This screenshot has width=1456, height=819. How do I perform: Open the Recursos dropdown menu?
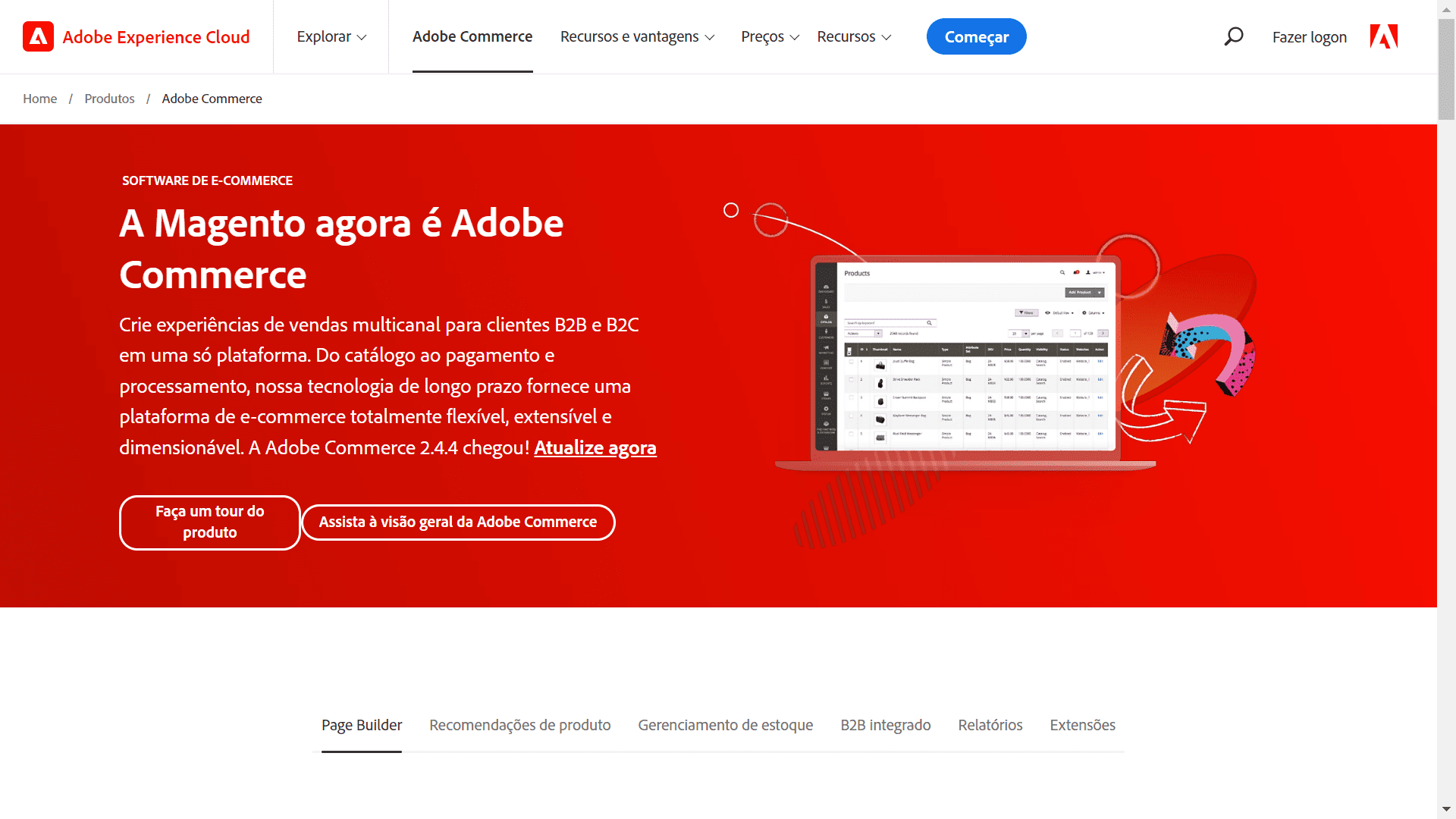[854, 36]
